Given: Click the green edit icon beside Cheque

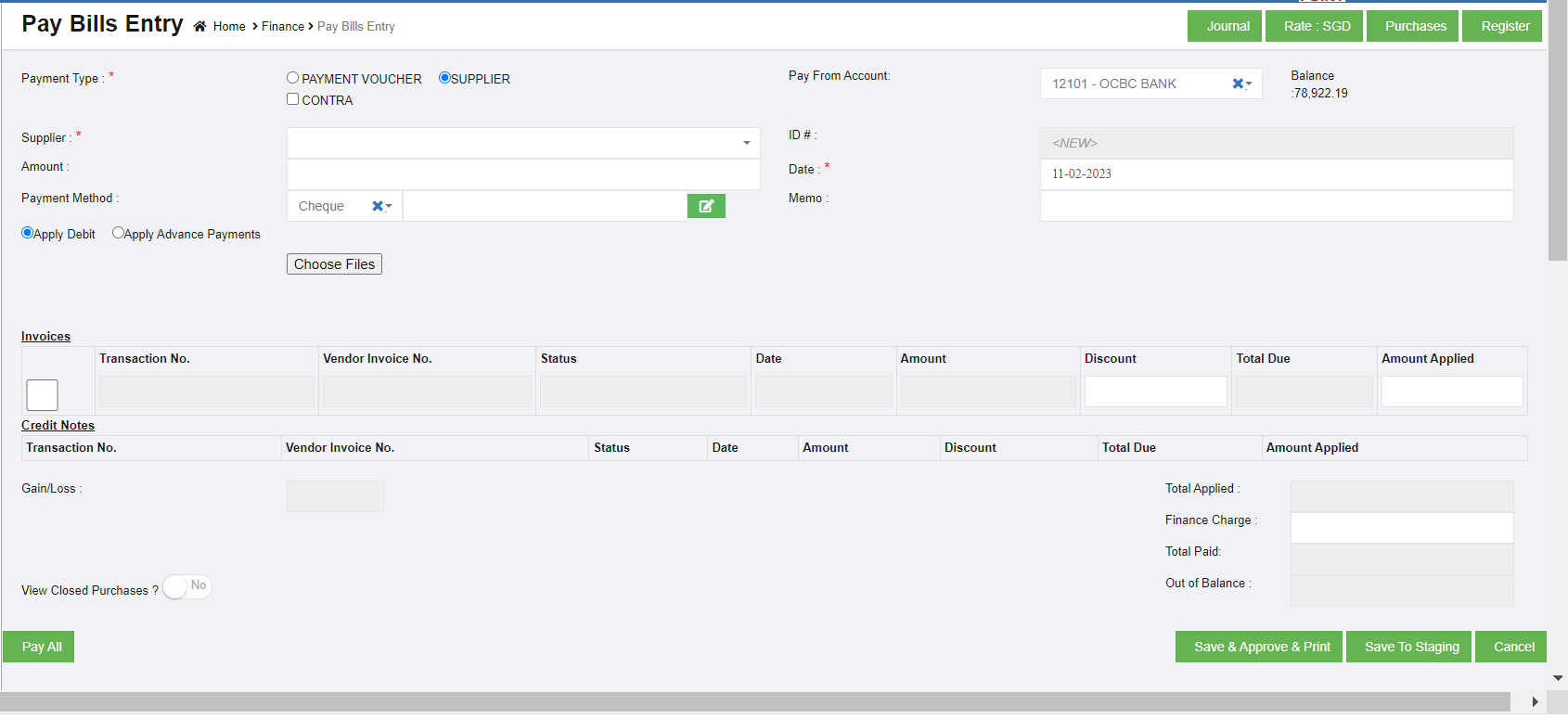Looking at the screenshot, I should (x=705, y=206).
